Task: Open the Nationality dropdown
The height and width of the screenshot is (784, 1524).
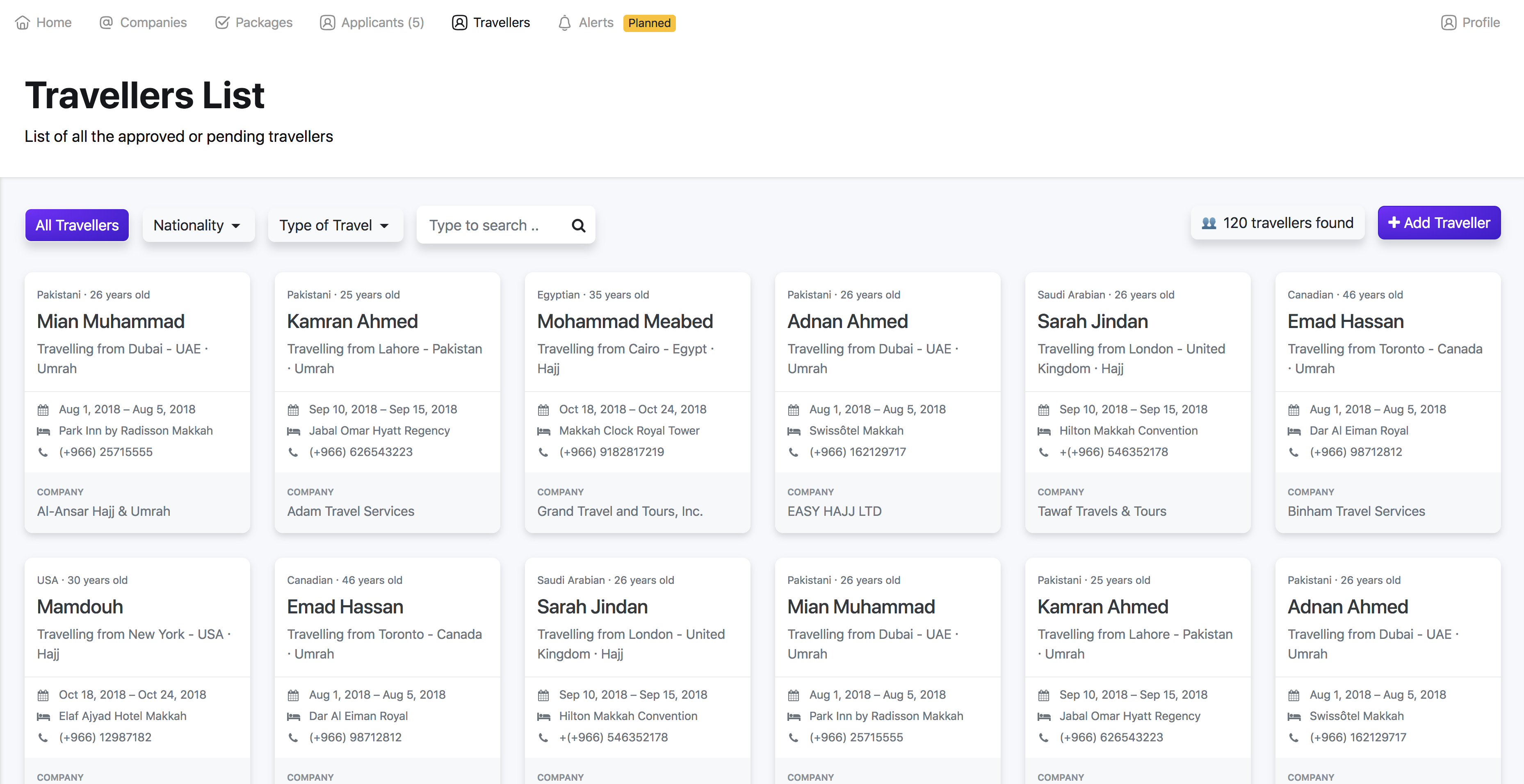Action: click(x=198, y=226)
